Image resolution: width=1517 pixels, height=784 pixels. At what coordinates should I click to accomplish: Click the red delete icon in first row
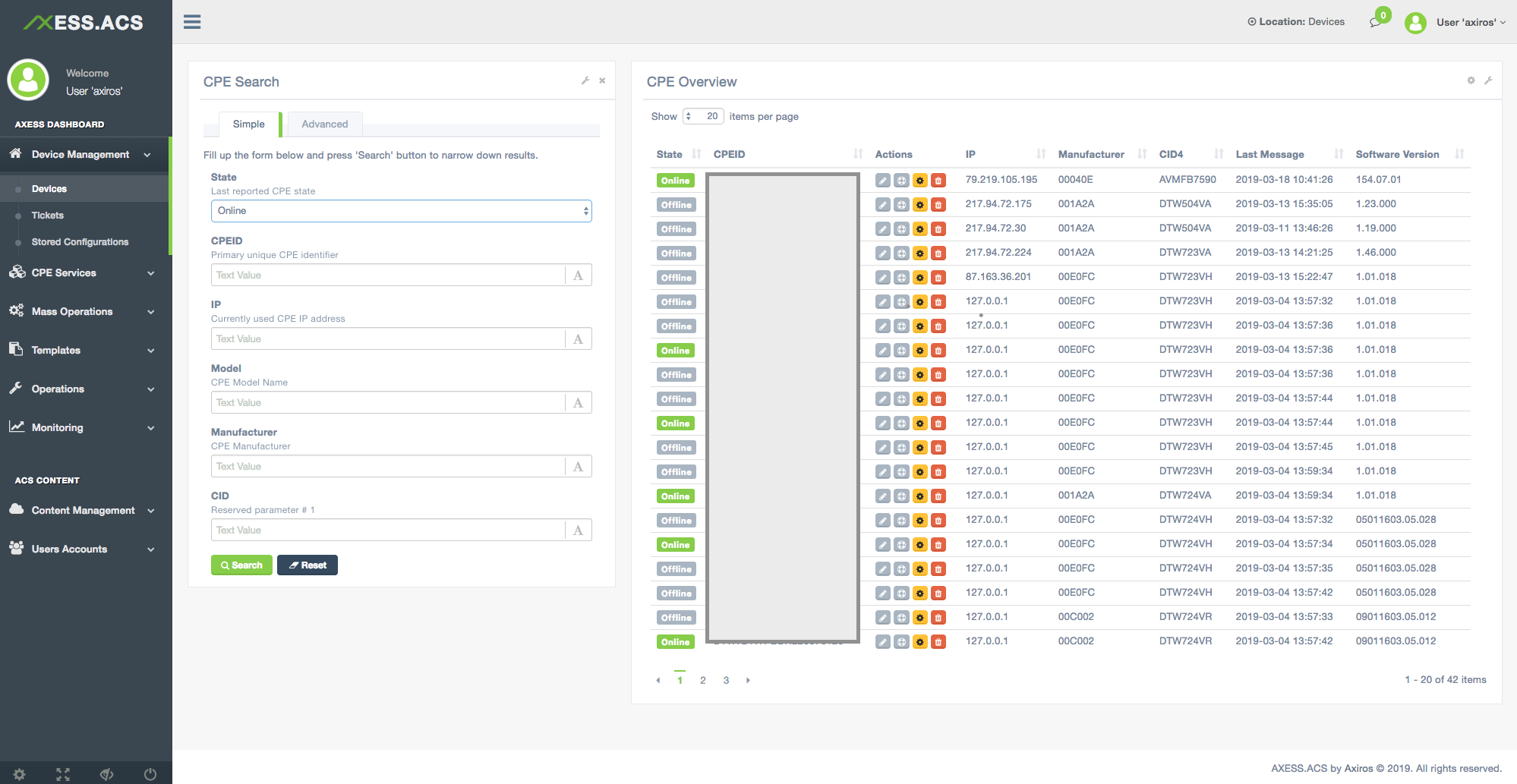pos(938,181)
